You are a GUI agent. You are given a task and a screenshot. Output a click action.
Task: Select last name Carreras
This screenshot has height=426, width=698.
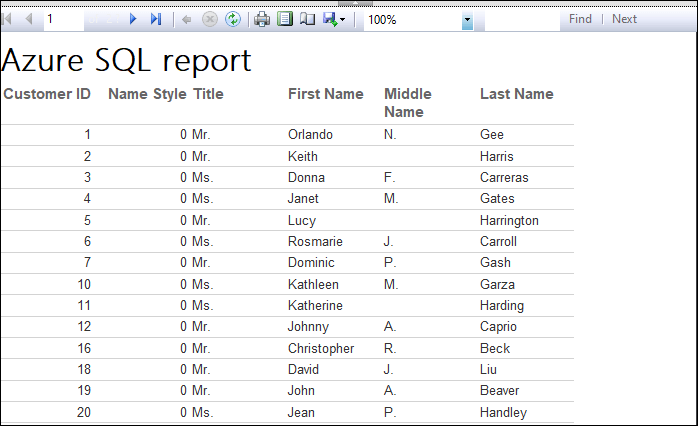[504, 177]
